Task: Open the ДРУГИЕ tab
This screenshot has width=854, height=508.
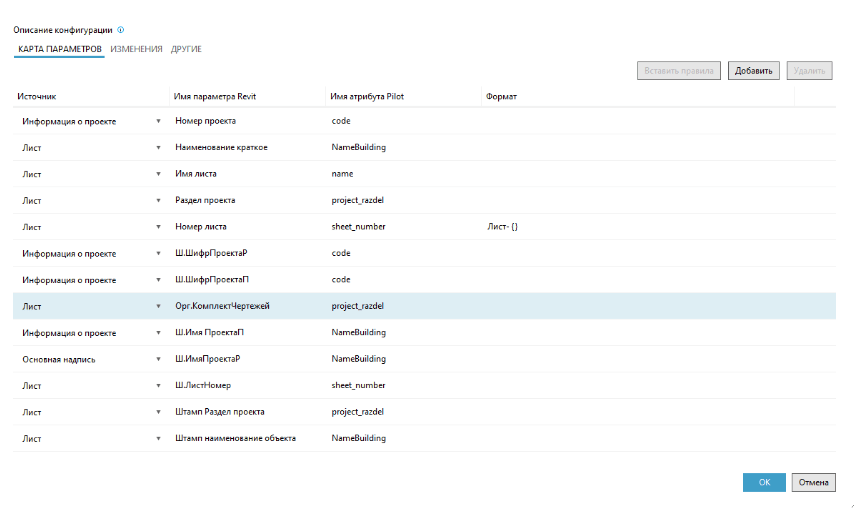Action: (186, 49)
